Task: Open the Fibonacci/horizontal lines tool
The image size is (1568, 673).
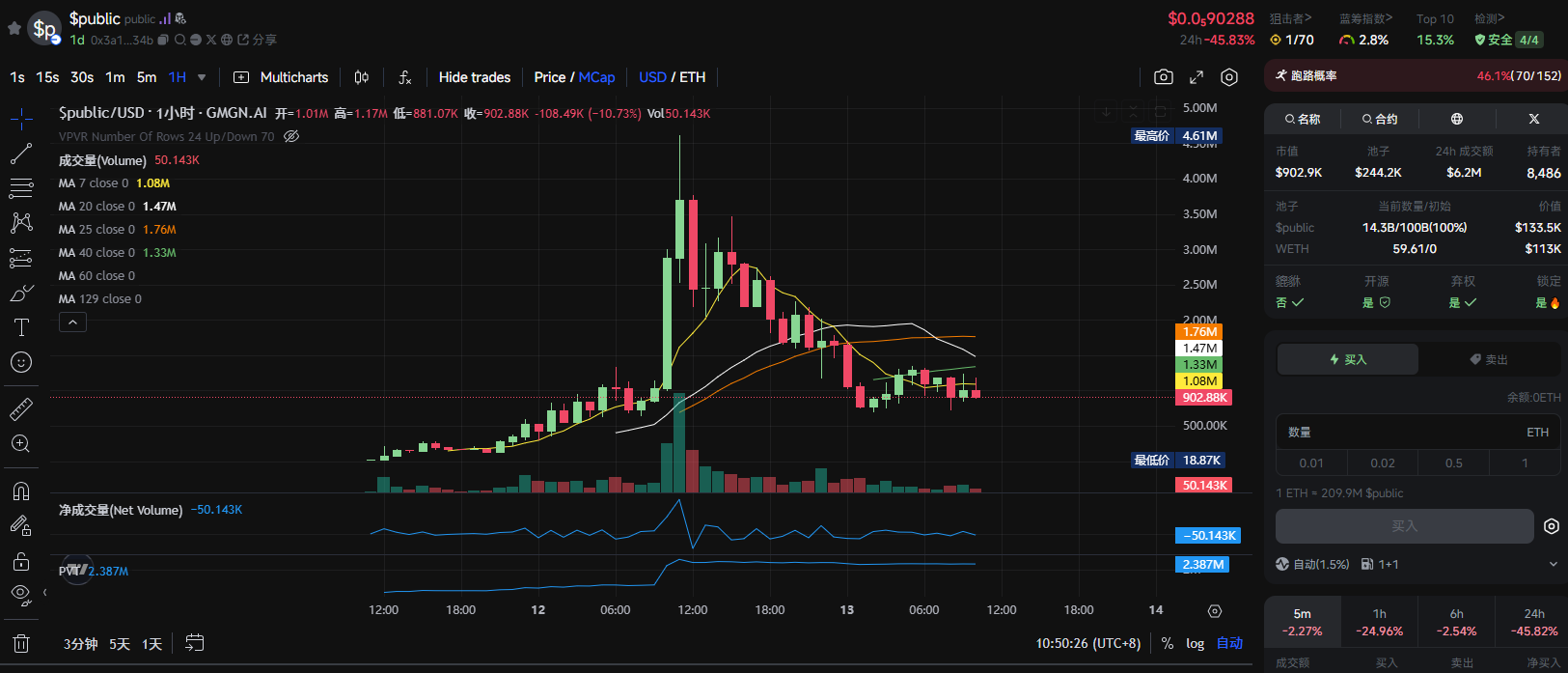Action: [x=21, y=188]
